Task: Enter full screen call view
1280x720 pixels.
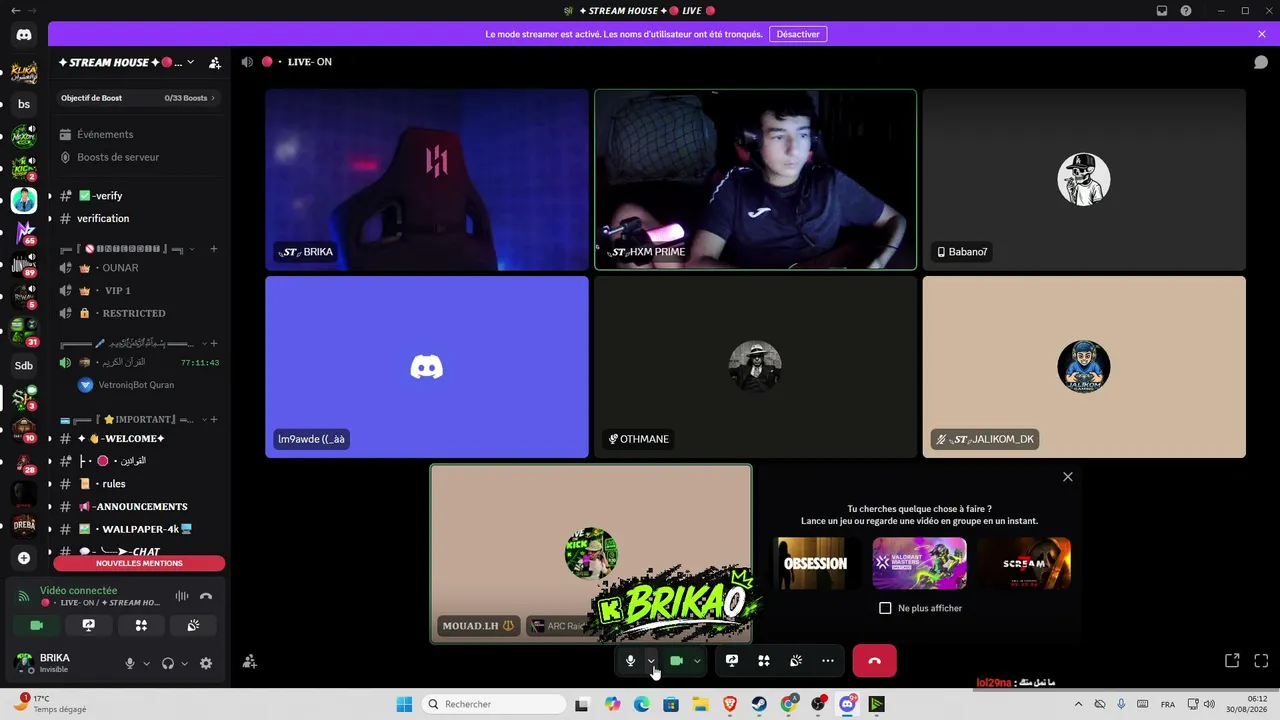Action: 1261,661
